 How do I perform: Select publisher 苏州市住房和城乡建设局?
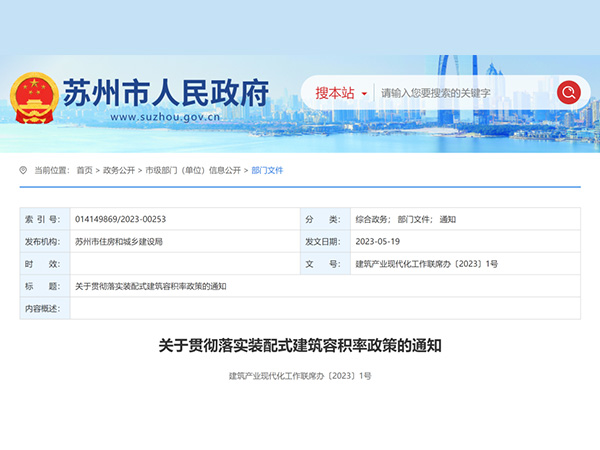(x=119, y=241)
